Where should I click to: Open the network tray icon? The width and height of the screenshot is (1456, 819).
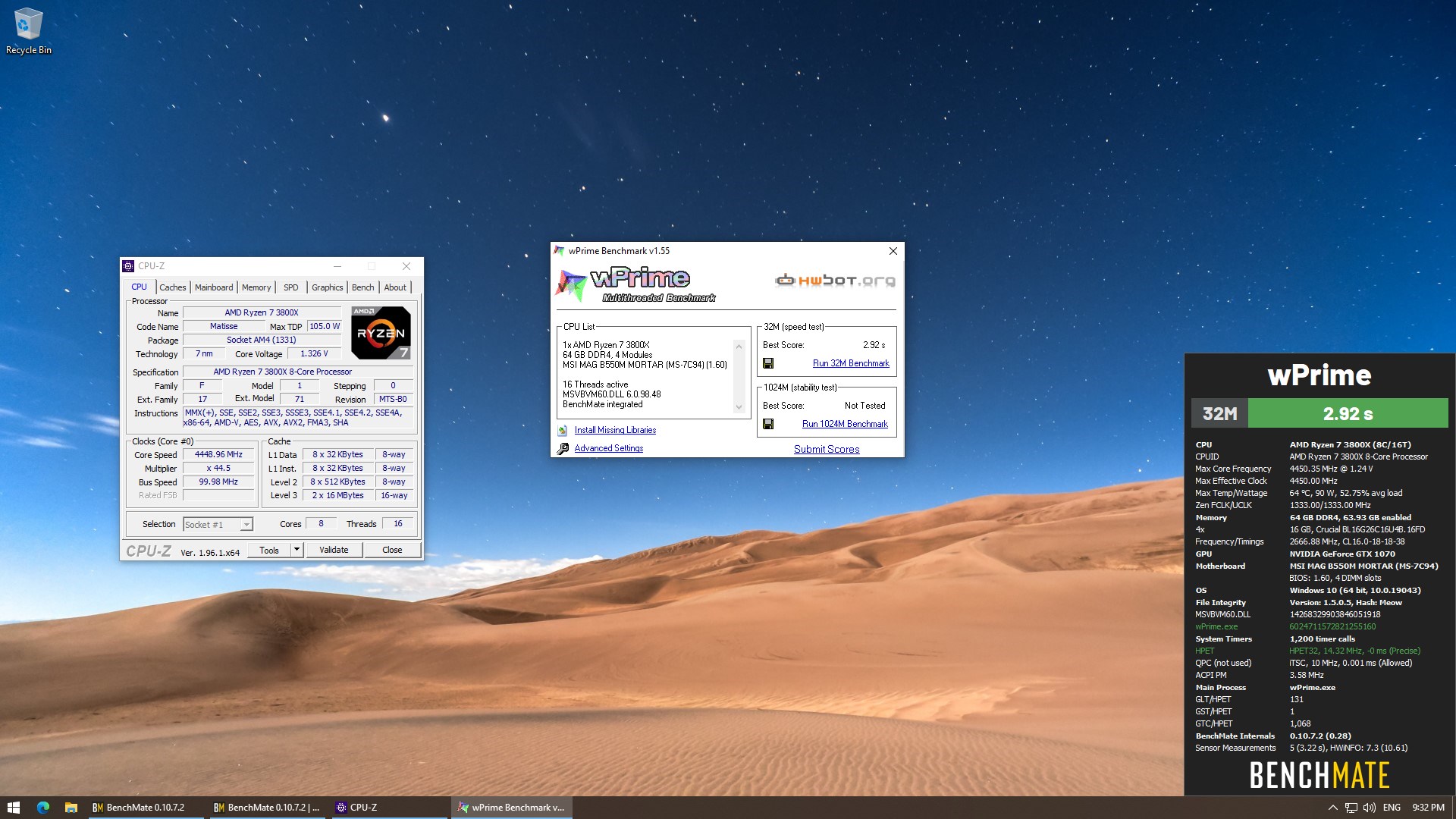pyautogui.click(x=1351, y=808)
